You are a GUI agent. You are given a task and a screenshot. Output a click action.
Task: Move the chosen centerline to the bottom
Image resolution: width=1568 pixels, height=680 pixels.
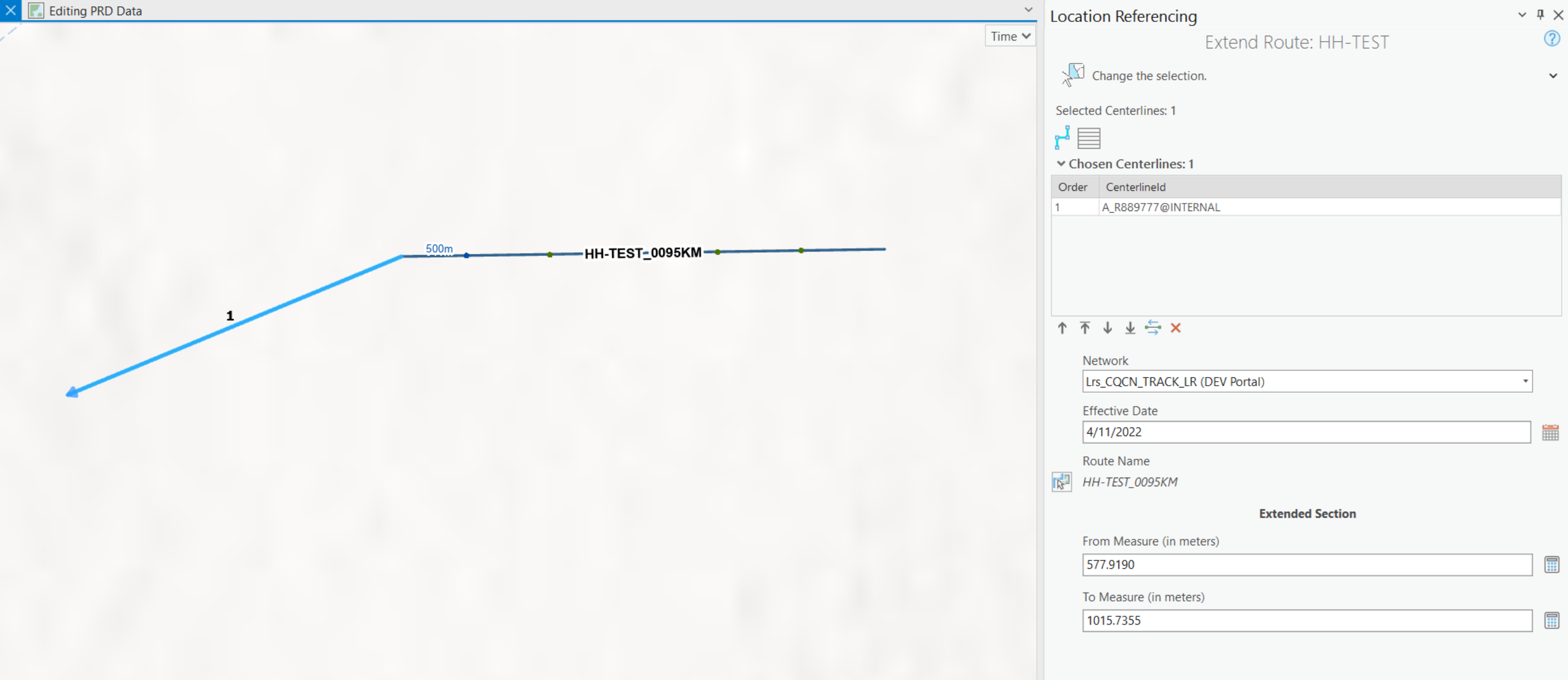coord(1130,328)
